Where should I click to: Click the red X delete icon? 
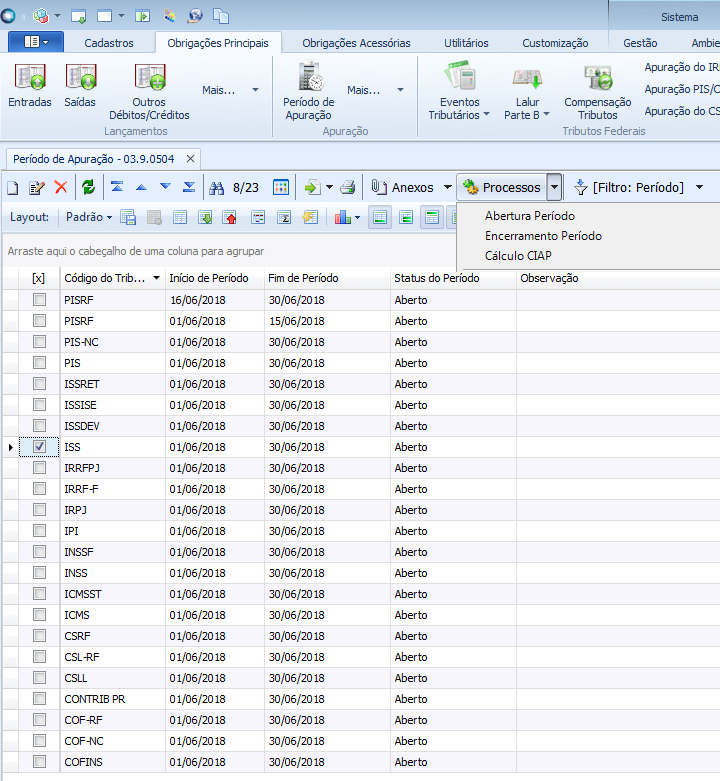tap(61, 188)
